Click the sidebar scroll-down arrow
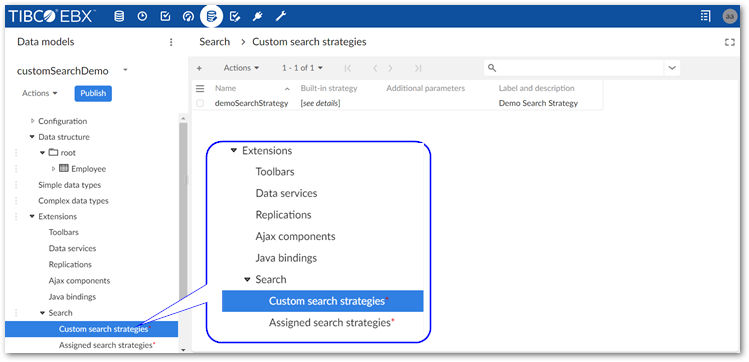 pos(183,350)
